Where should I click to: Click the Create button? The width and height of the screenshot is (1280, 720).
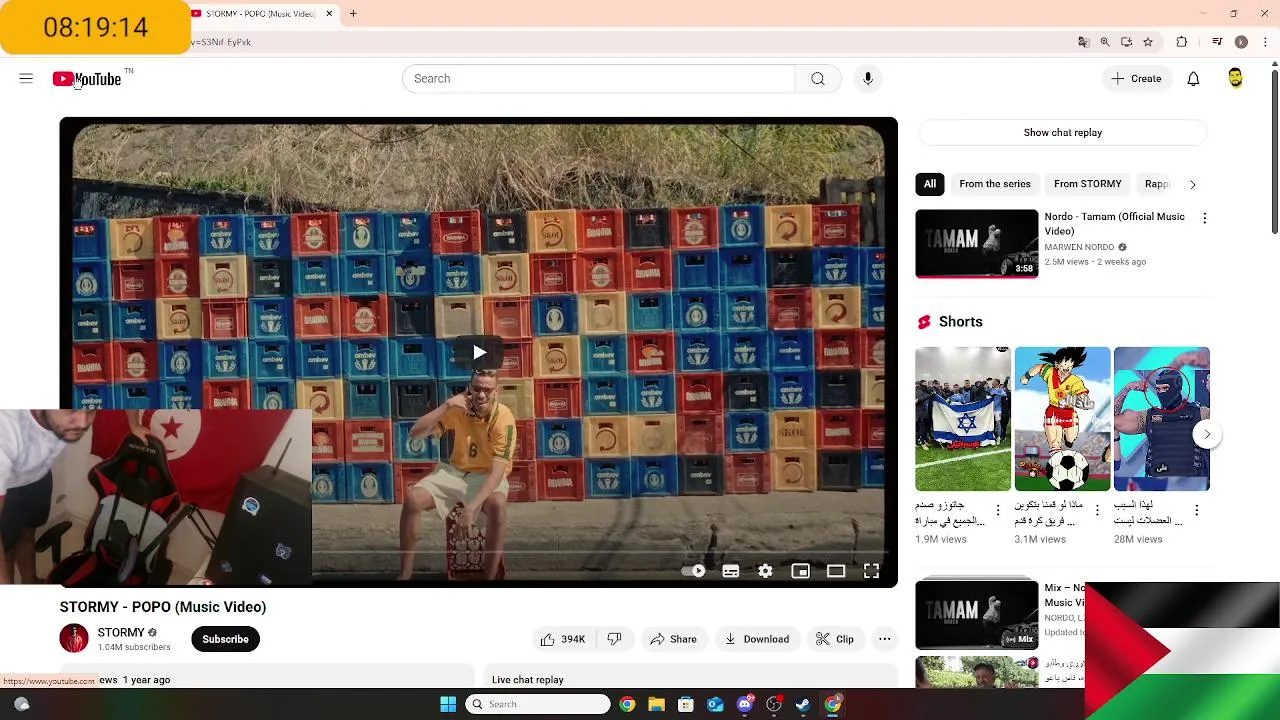(x=1136, y=79)
